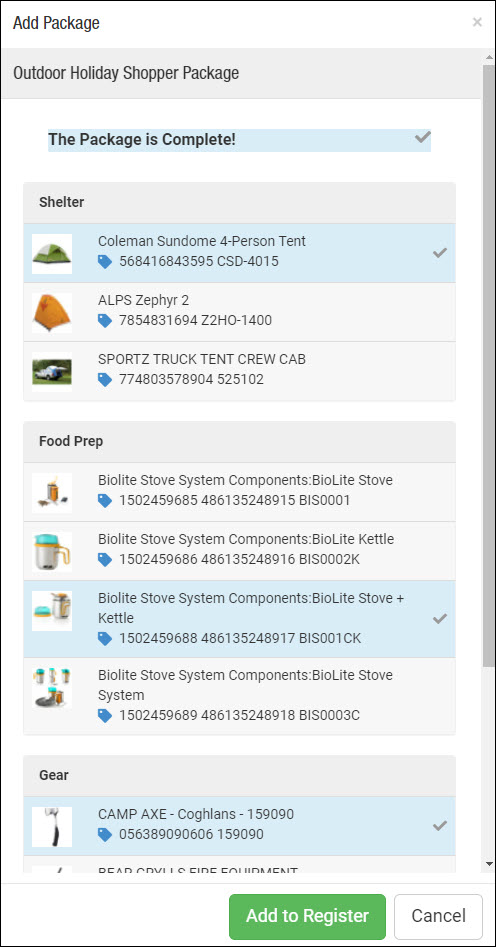Click the Add to Register button
Viewport: 496px width, 947px height.
307,916
